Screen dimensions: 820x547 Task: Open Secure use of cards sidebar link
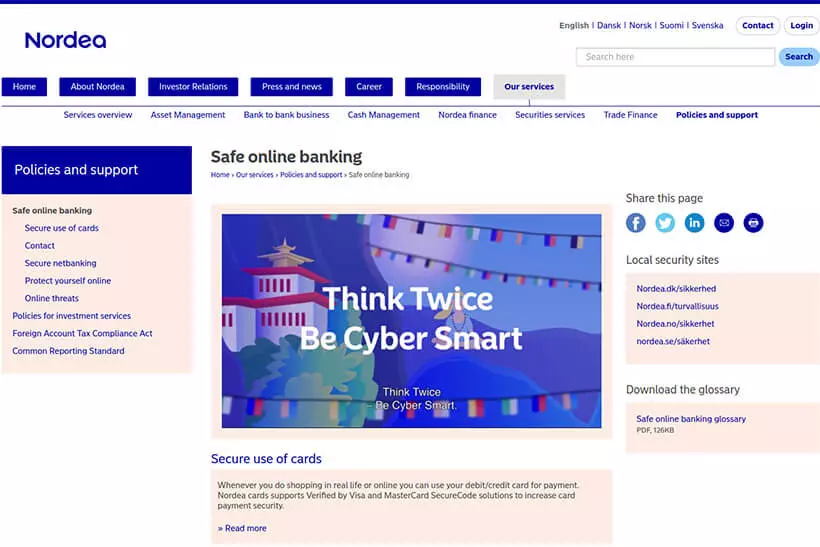[61, 228]
